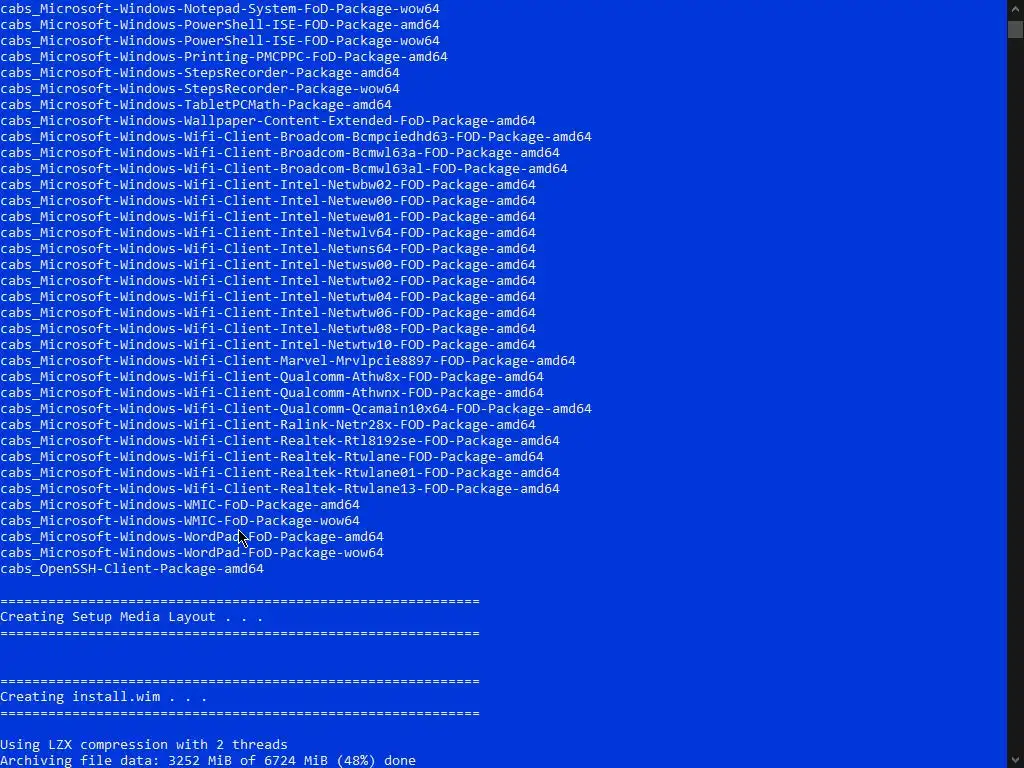Click the Qualcomm-Athwnx package line

[272, 392]
